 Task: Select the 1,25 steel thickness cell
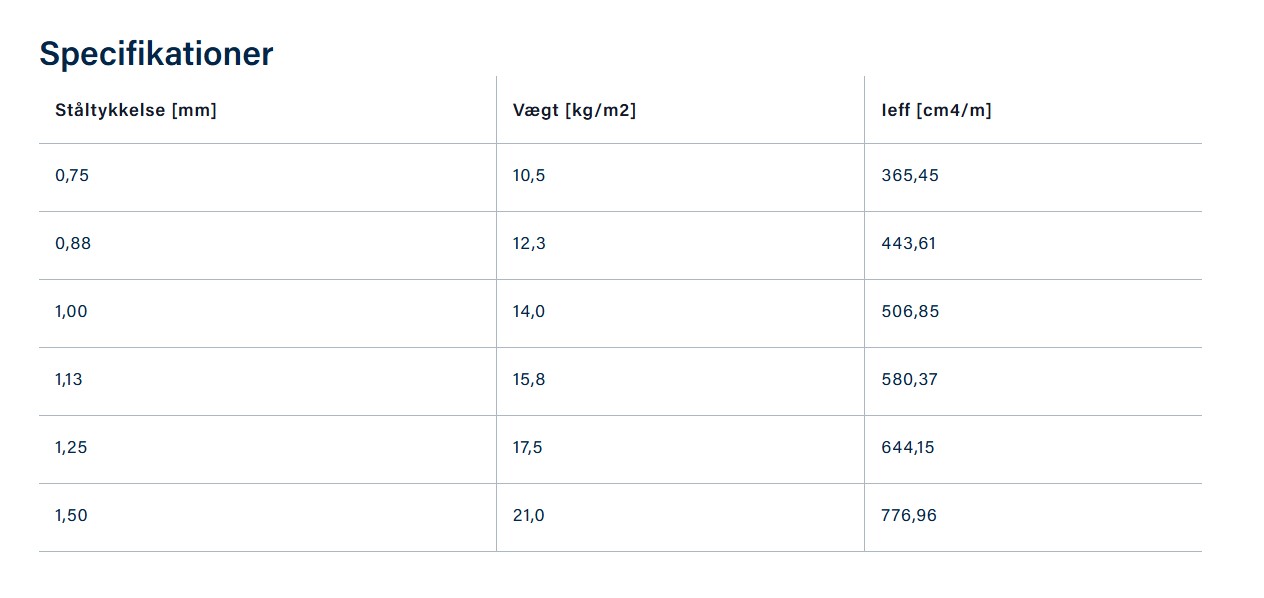(x=71, y=448)
